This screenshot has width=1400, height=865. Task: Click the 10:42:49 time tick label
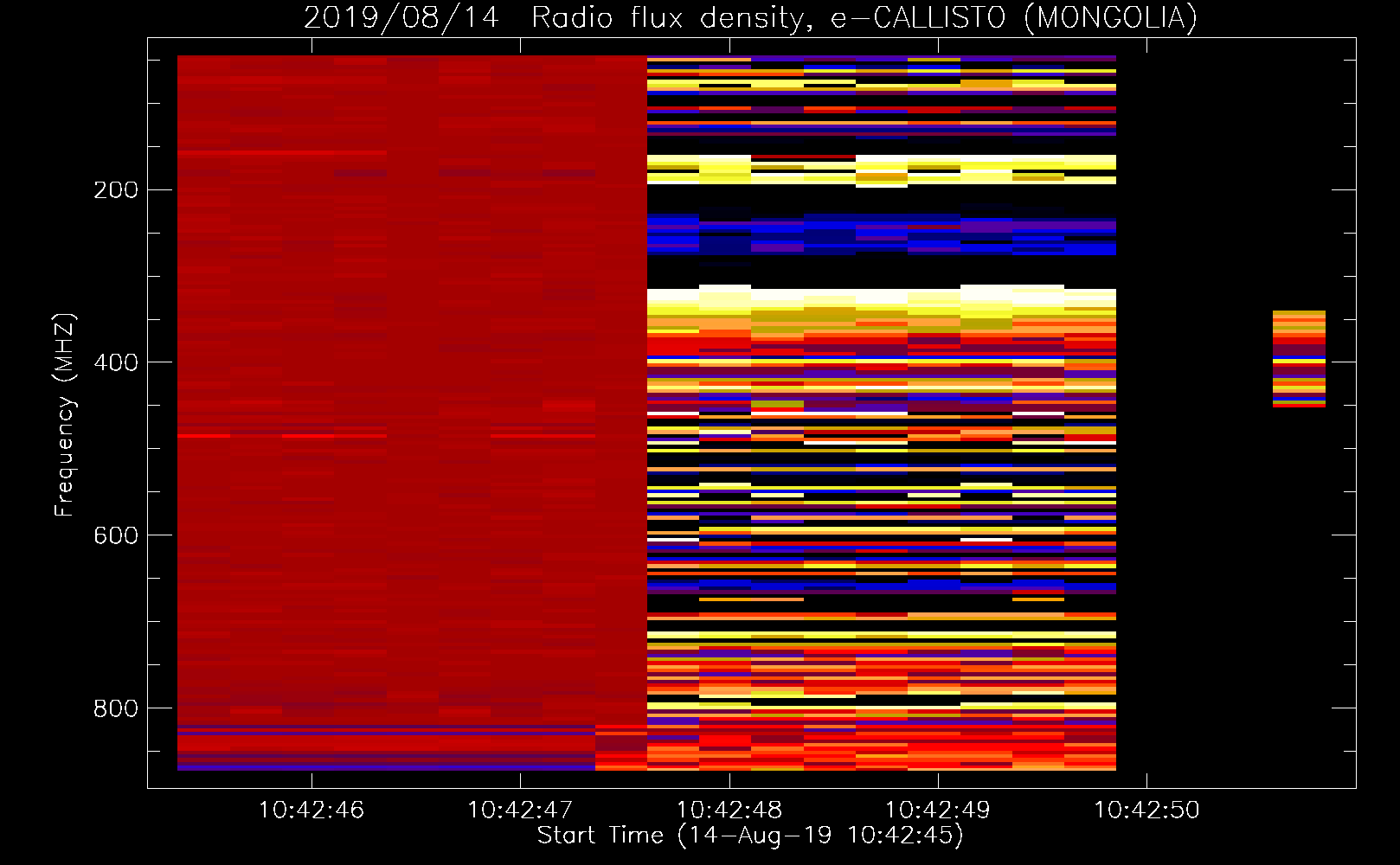[x=938, y=811]
